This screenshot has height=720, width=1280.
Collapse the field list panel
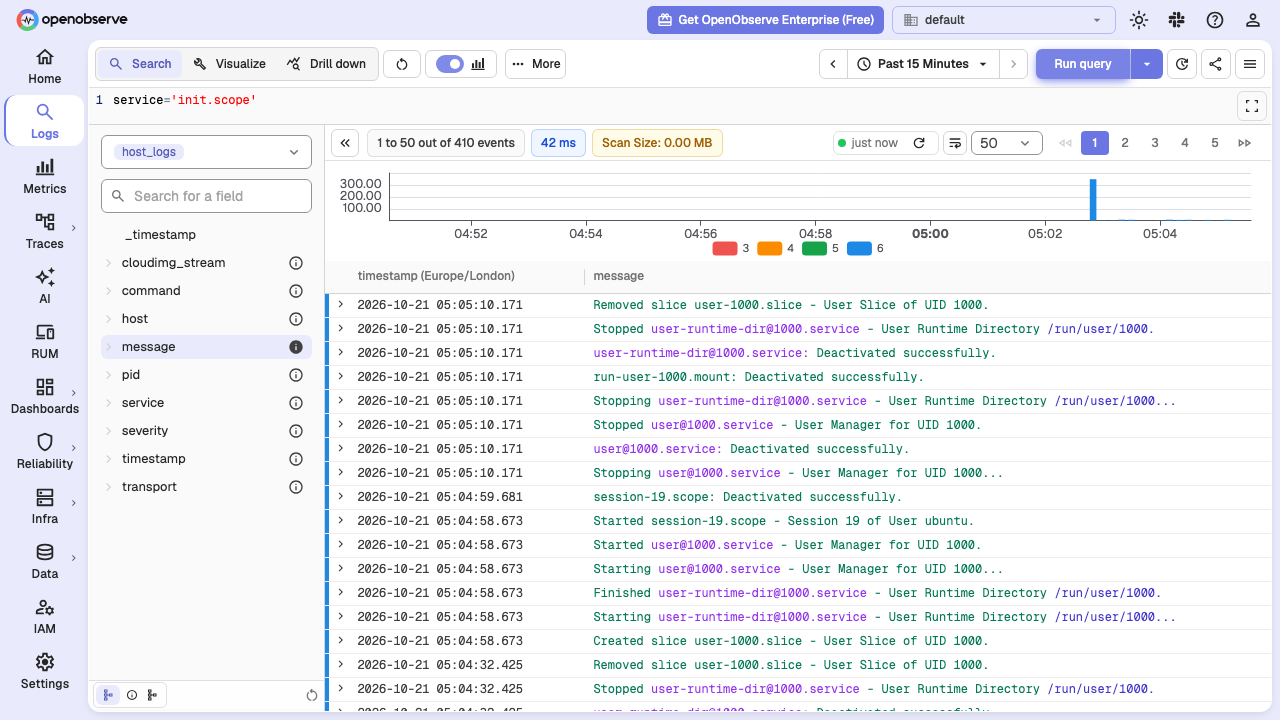[x=345, y=143]
